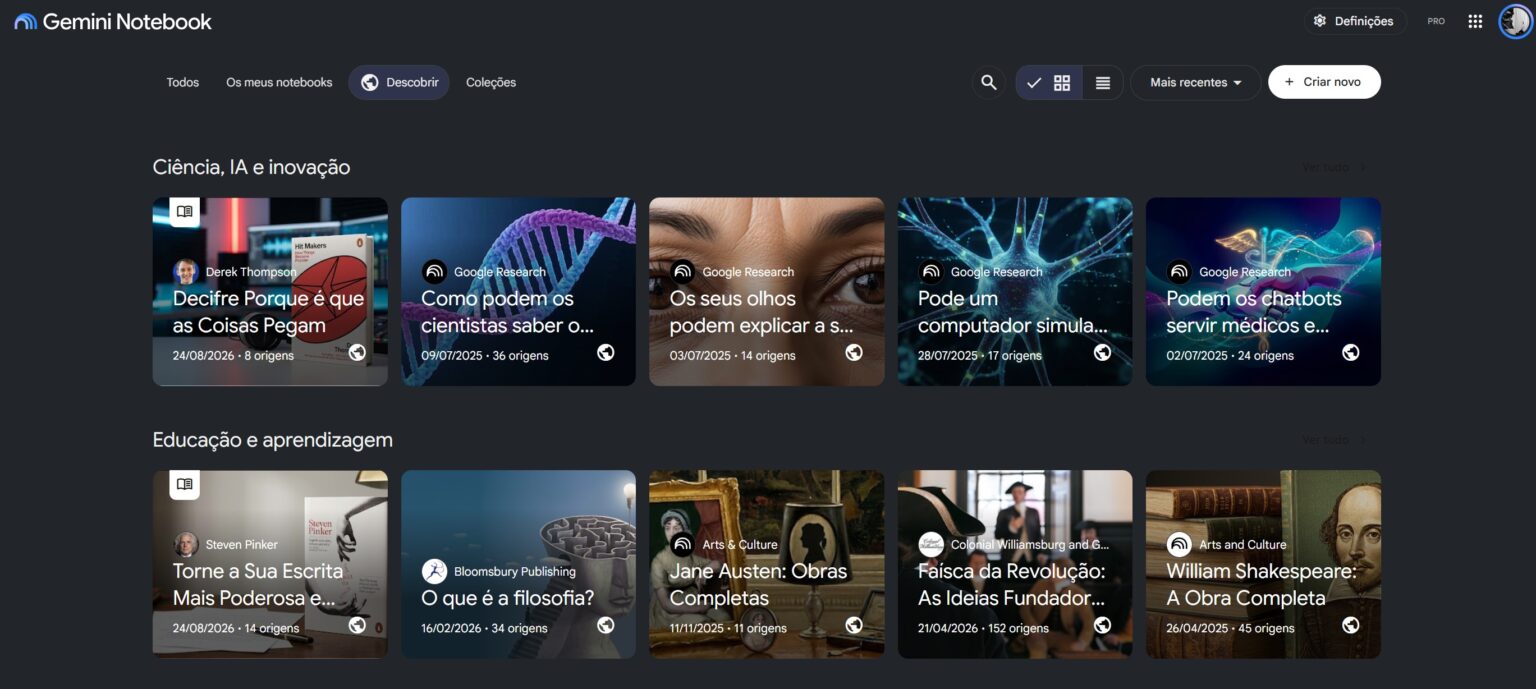Click the search magnifier icon
The height and width of the screenshot is (689, 1536).
tap(989, 83)
